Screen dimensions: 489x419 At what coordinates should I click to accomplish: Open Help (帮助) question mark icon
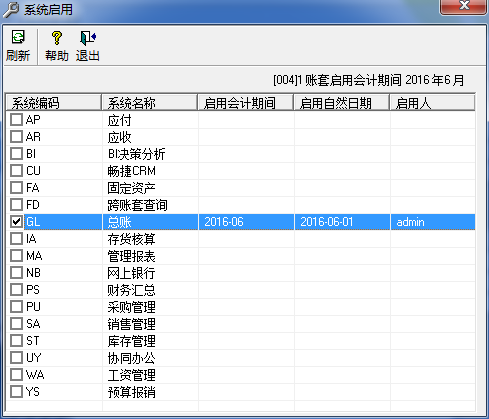coord(57,38)
